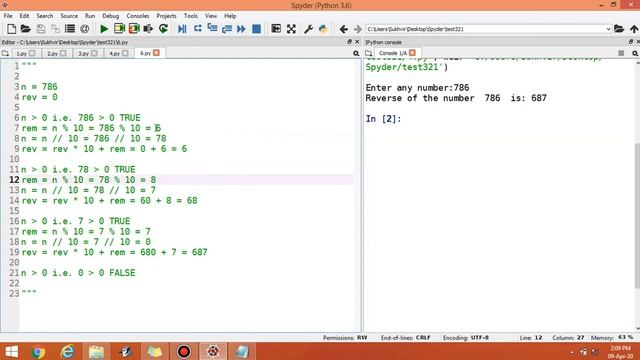This screenshot has height=360, width=640.
Task: Open the Windows Start button
Action: pos(11,351)
